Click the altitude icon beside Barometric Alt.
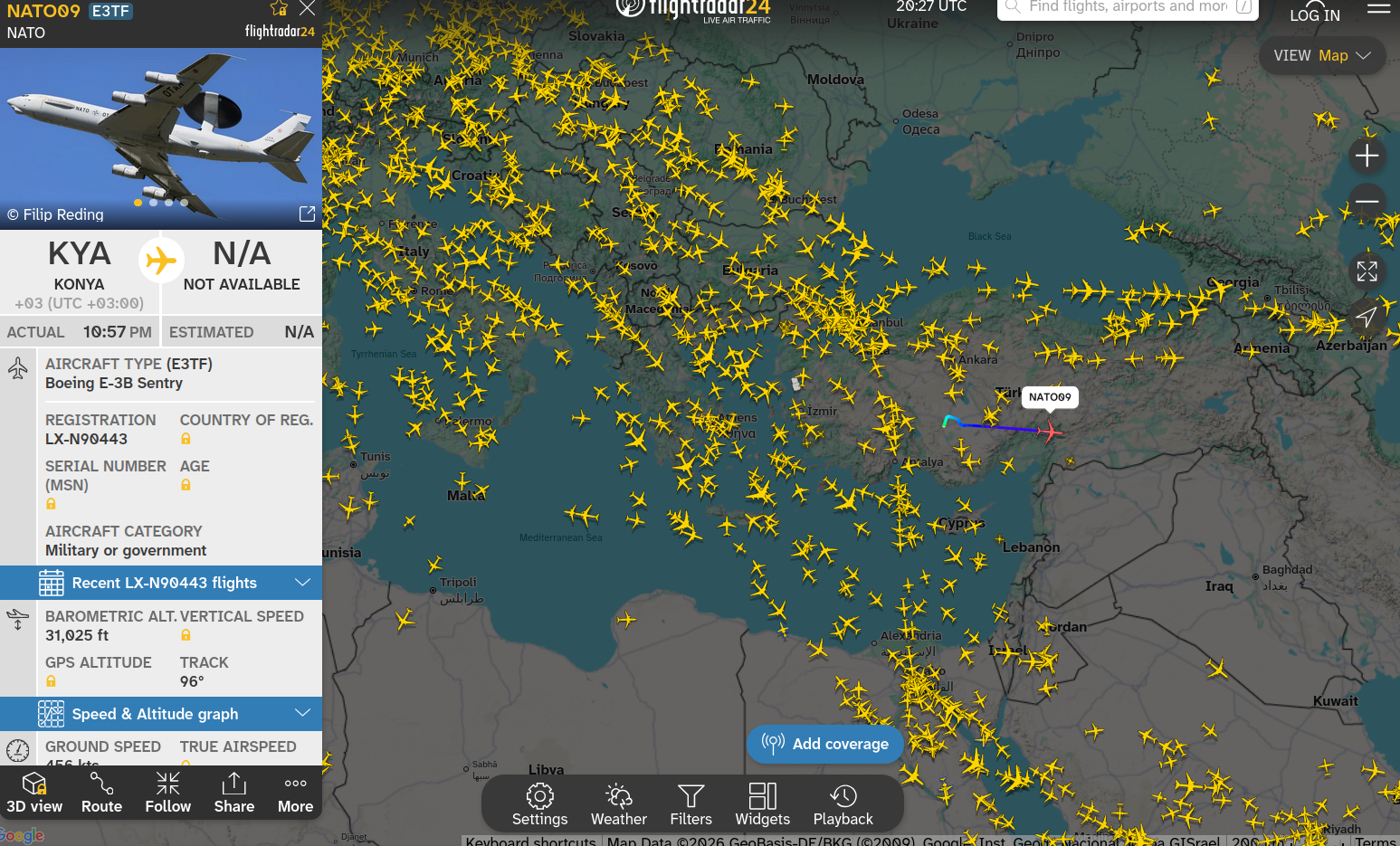The image size is (1400, 846). [18, 620]
